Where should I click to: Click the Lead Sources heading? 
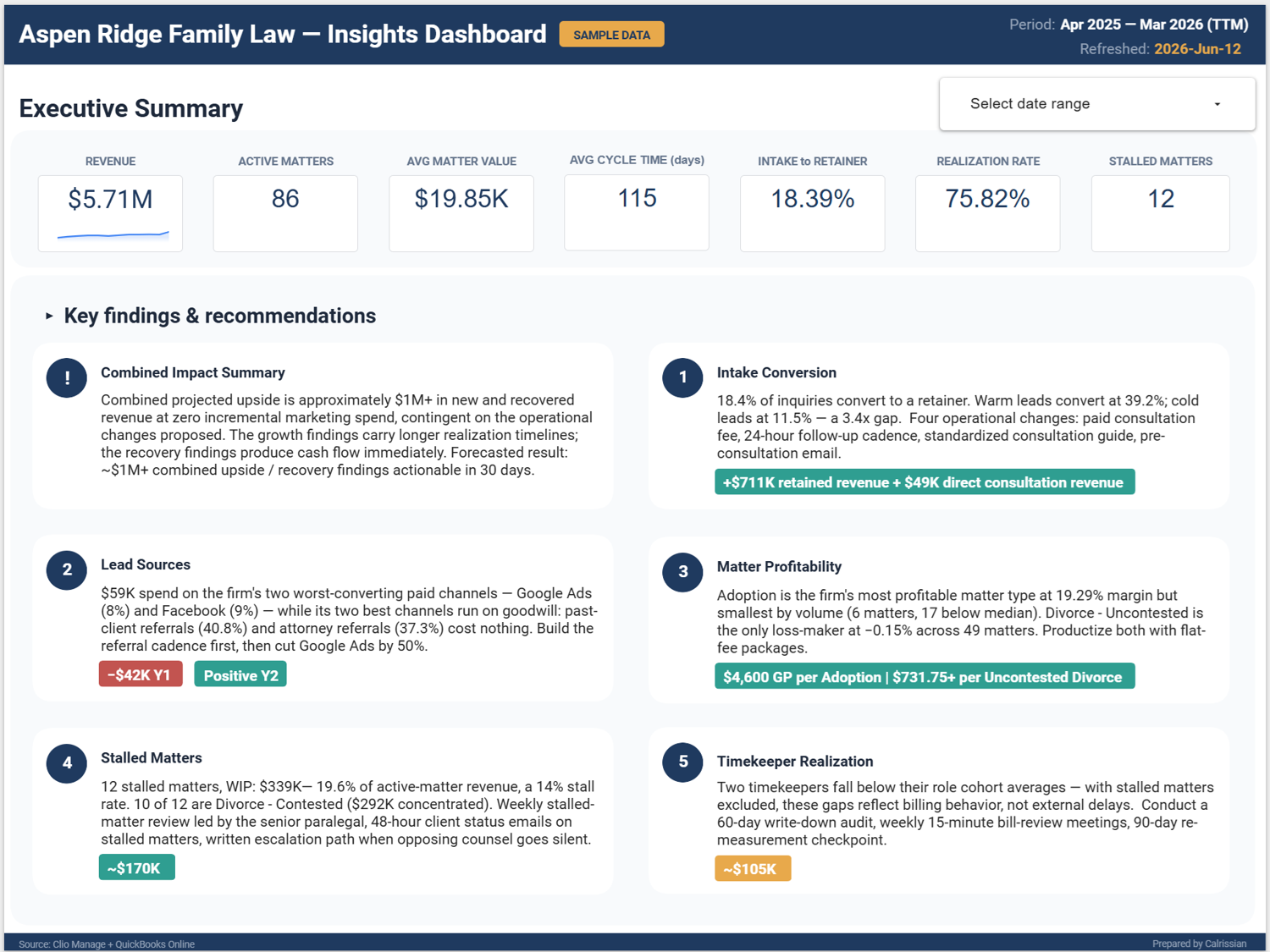[x=146, y=564]
